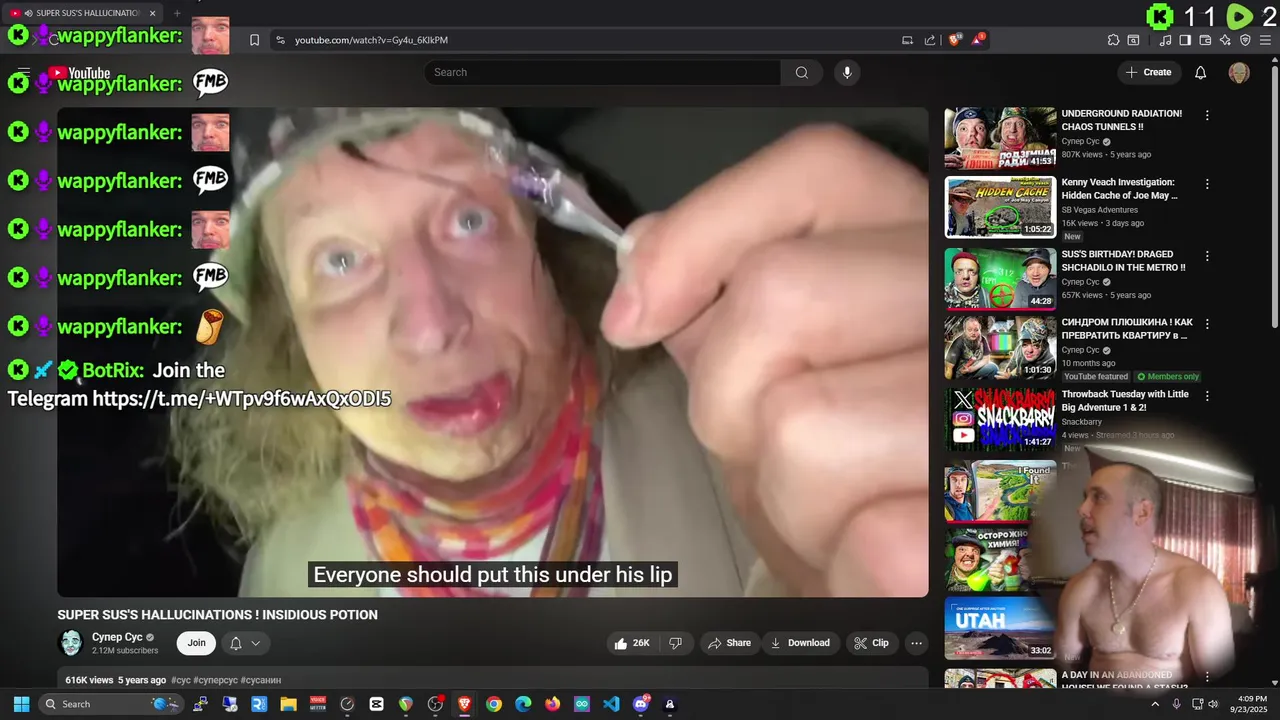Screen dimensions: 1280x720
Task: Open the more actions ellipsis below the video
Action: [916, 643]
